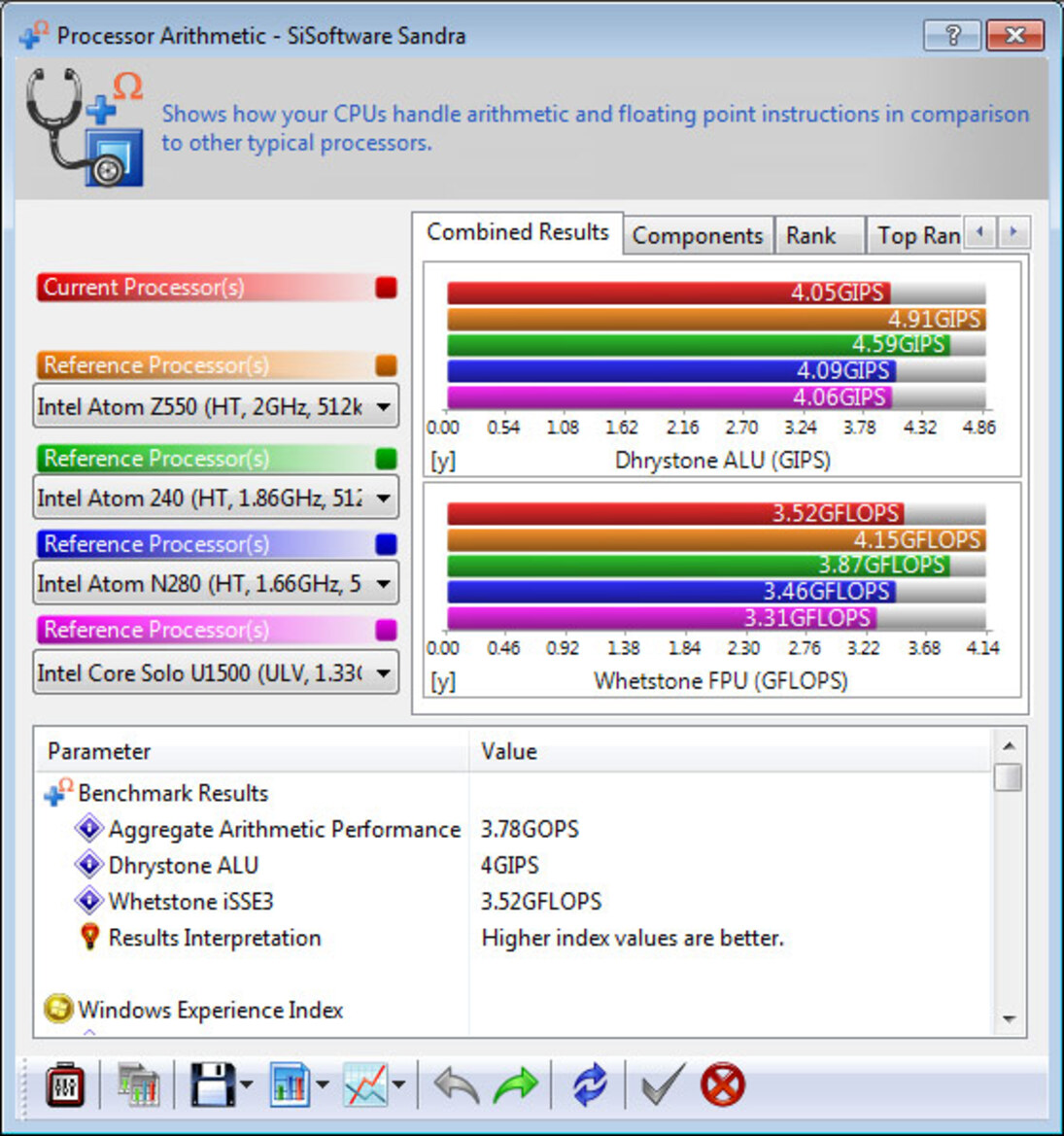Click the green 4.59GIPS Dhrystone bar

point(699,345)
